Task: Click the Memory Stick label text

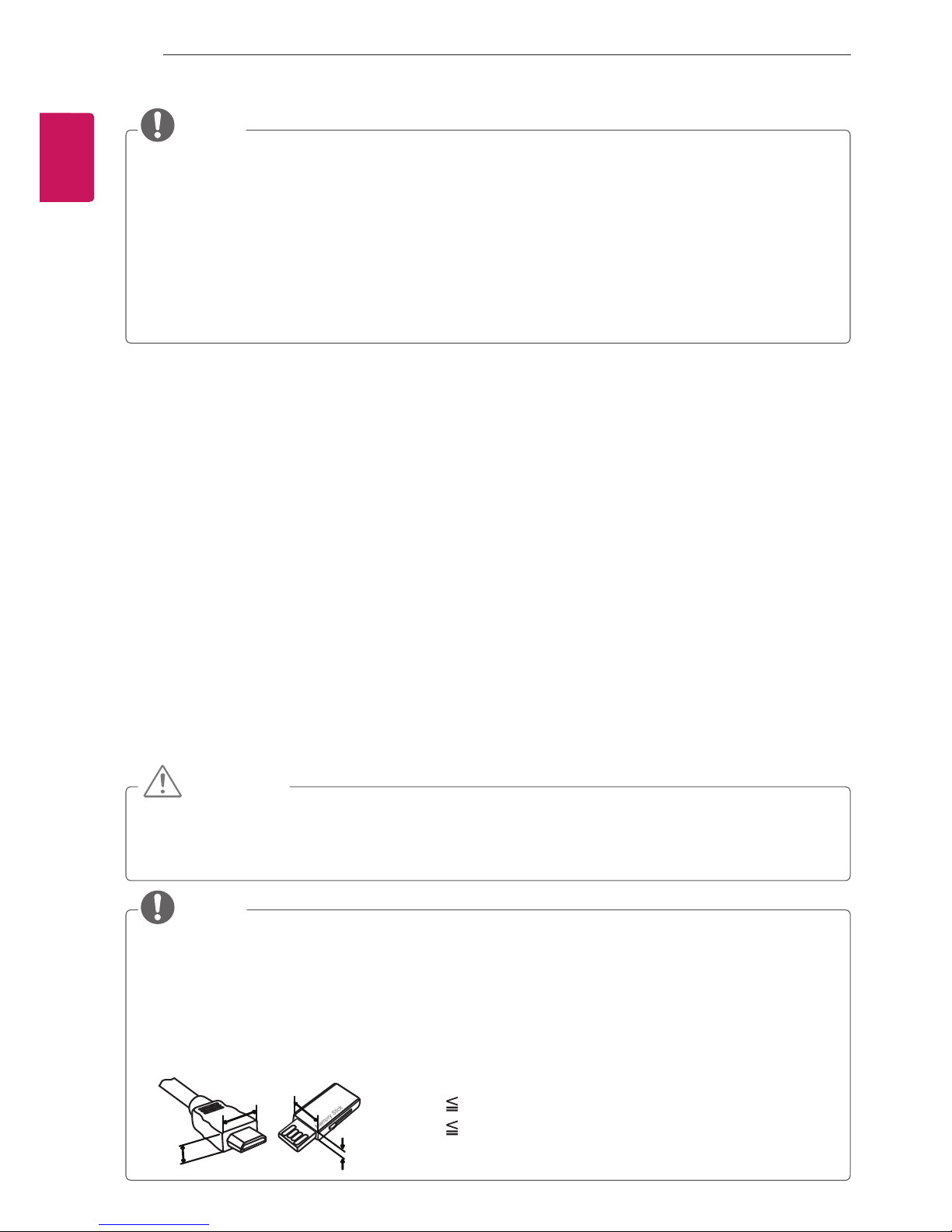Action: pyautogui.click(x=328, y=1117)
